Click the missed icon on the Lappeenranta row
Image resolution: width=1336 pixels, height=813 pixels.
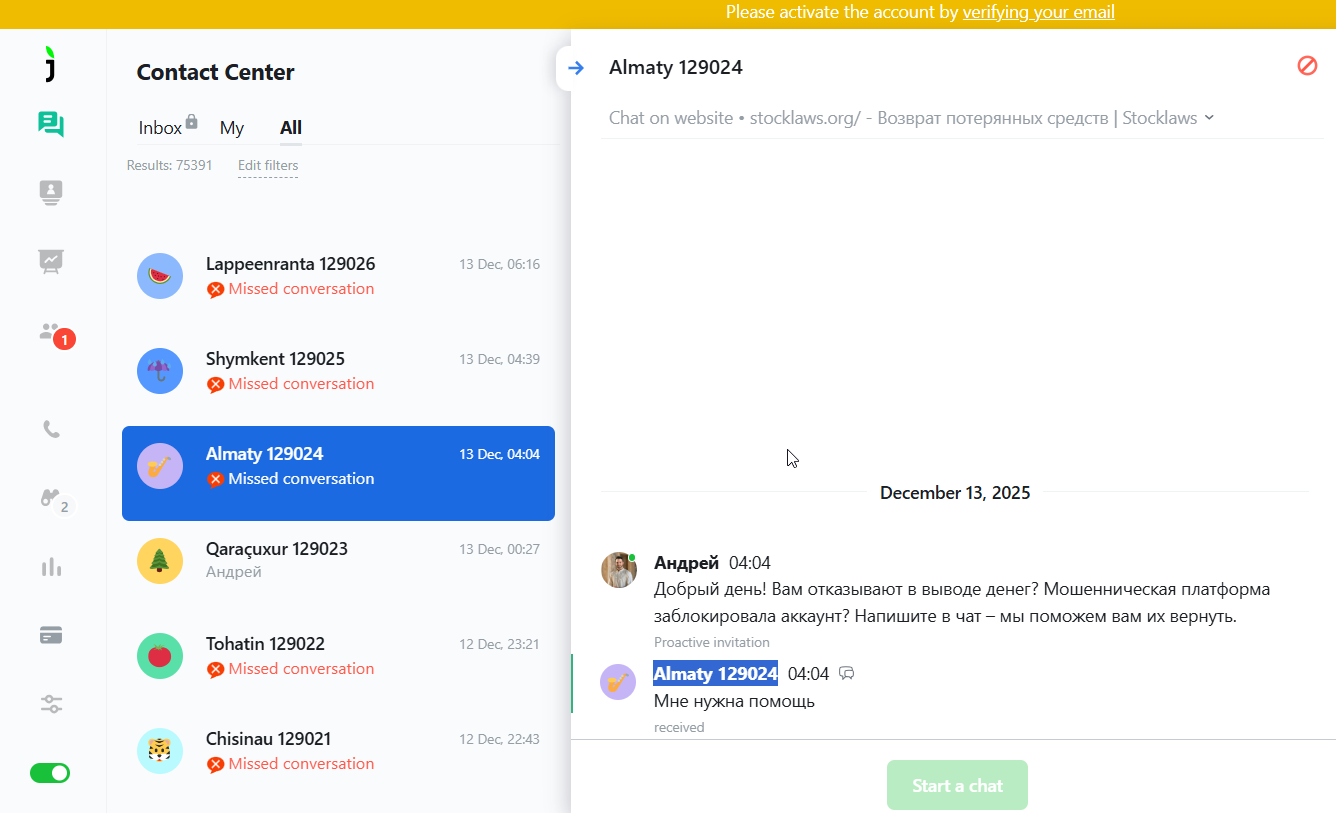[x=215, y=290]
